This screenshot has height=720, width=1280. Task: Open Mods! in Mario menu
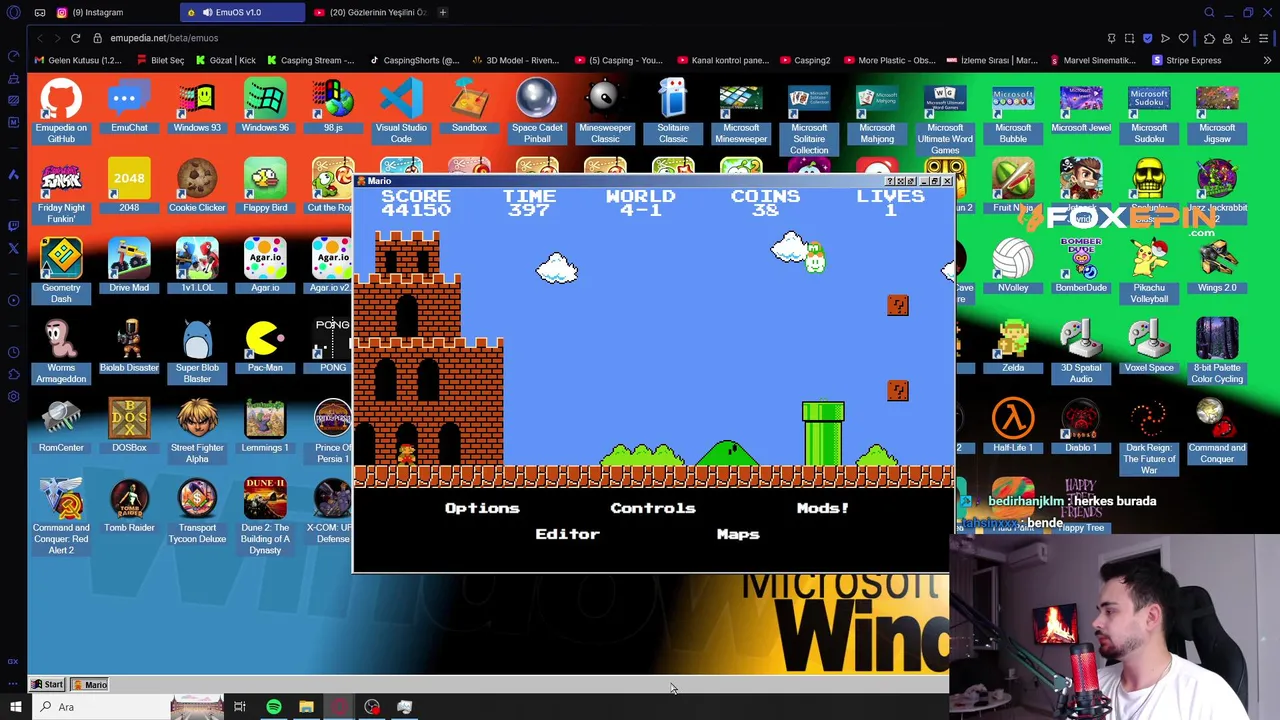tap(822, 508)
